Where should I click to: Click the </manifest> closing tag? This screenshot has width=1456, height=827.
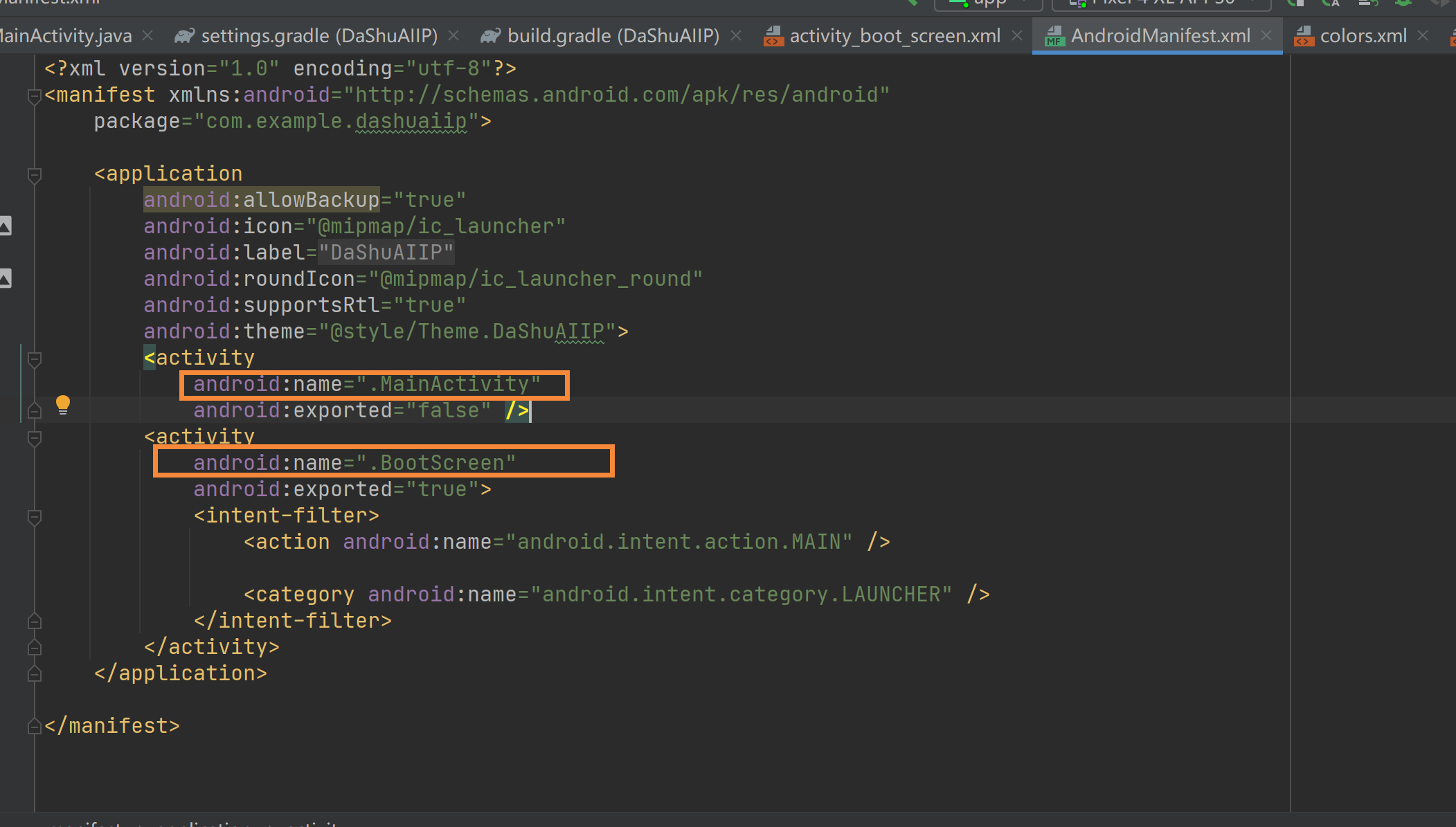coord(112,726)
